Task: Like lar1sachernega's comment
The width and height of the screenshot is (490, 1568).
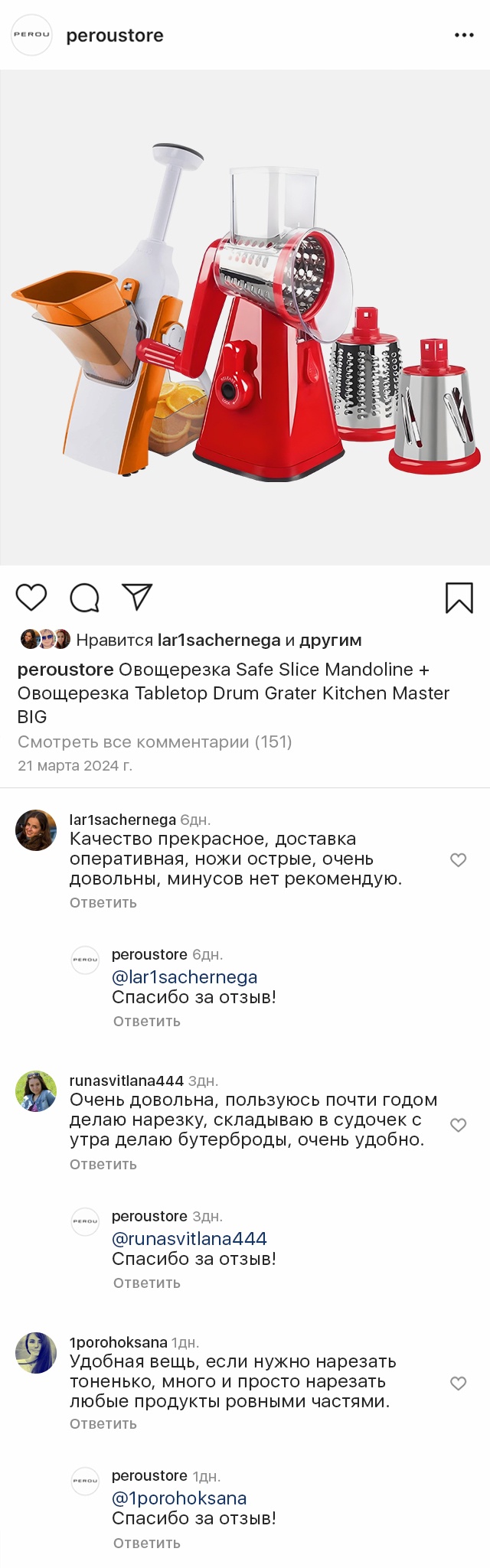Action: [458, 860]
